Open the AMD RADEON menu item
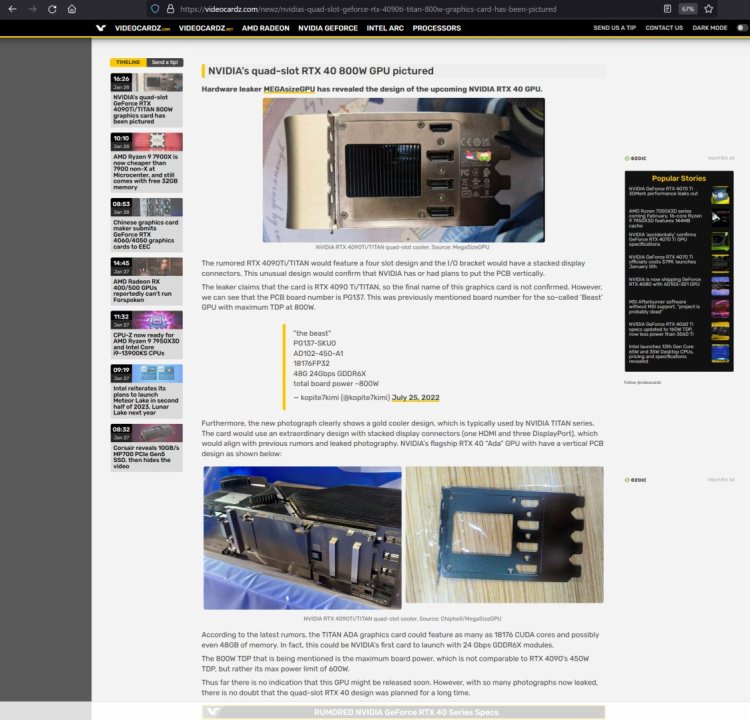Image resolution: width=750 pixels, height=720 pixels. coord(265,28)
